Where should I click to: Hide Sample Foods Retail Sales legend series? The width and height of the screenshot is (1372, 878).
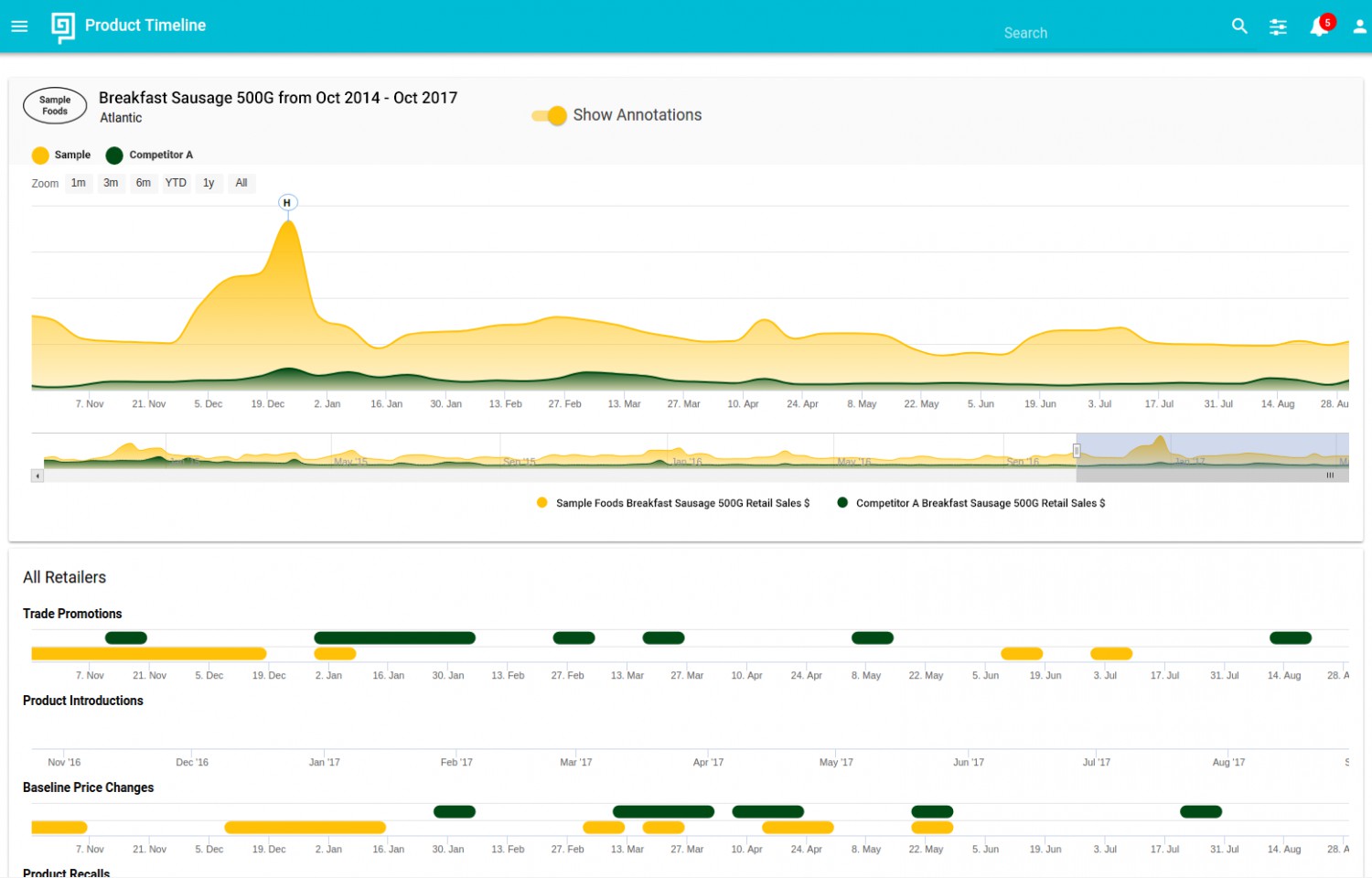[673, 503]
